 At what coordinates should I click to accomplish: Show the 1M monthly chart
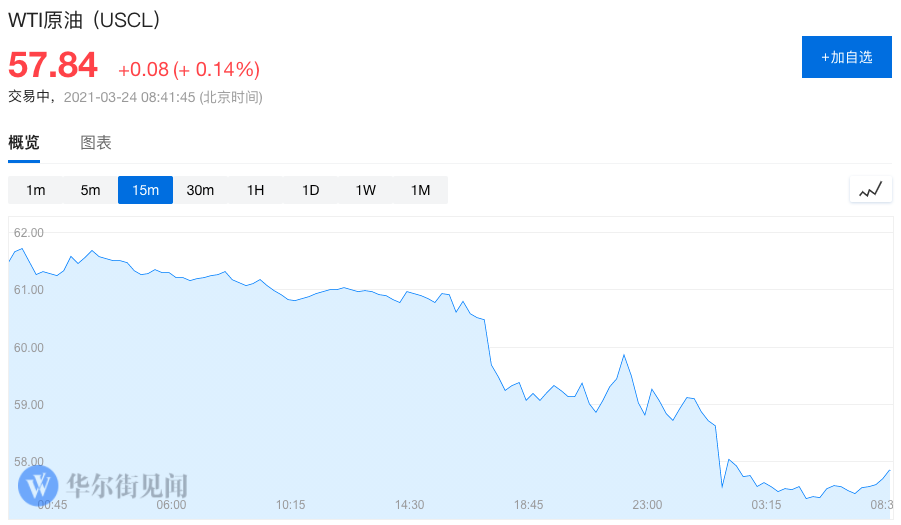421,190
